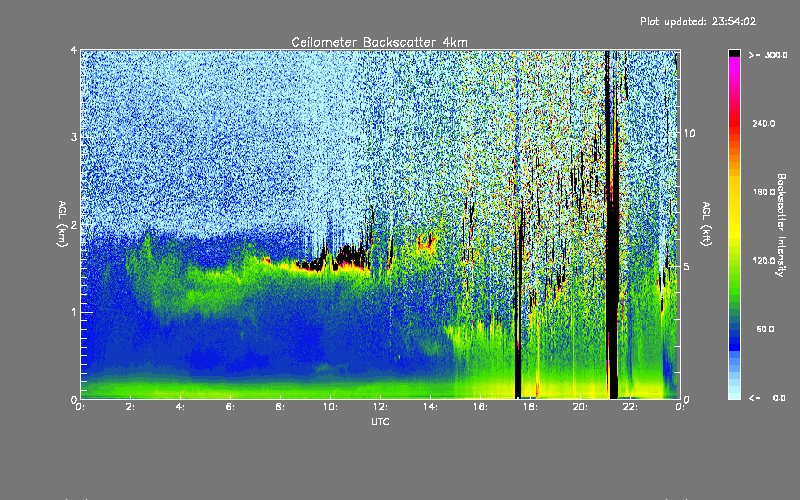Click the "10:" UTC tick label

[330, 407]
